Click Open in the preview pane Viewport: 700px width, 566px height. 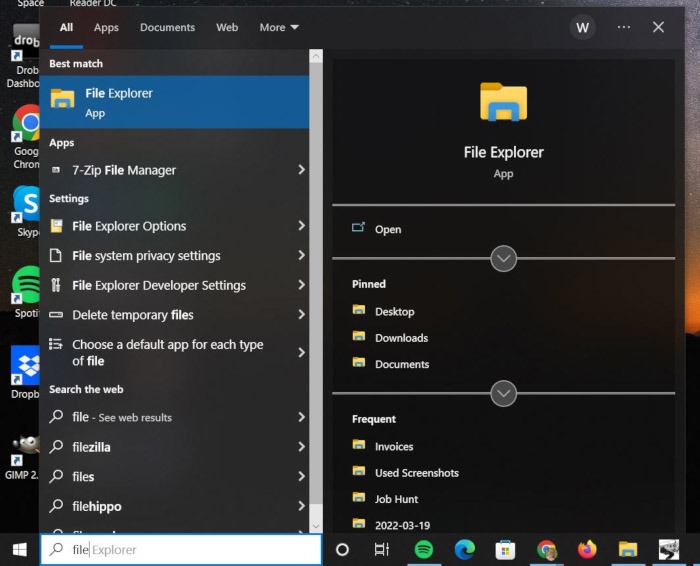[x=388, y=229]
